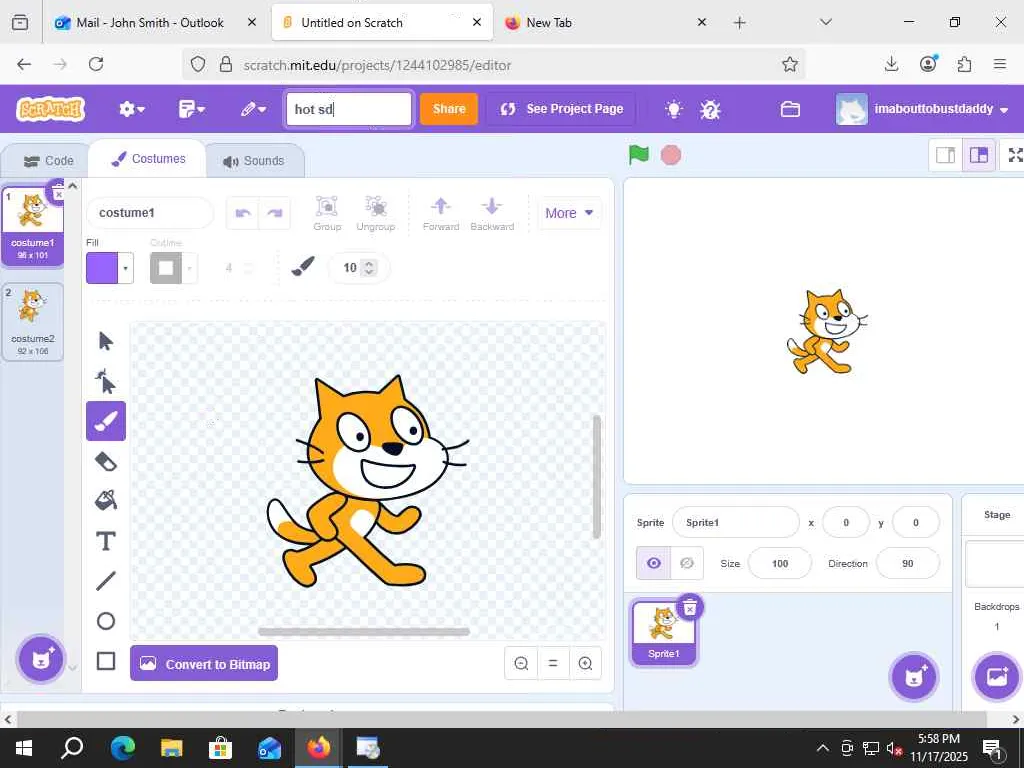Viewport: 1024px width, 768px height.
Task: Click See Project Page button
Action: pyautogui.click(x=562, y=109)
